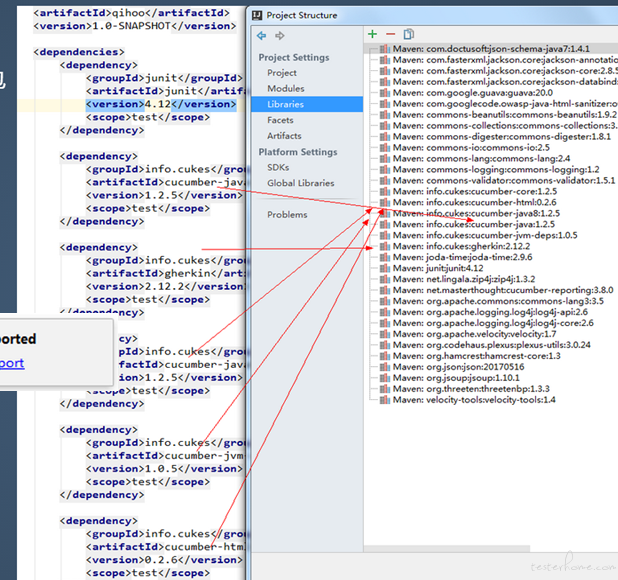
Task: Click the forward navigation arrow in Project Structure
Action: [x=280, y=36]
